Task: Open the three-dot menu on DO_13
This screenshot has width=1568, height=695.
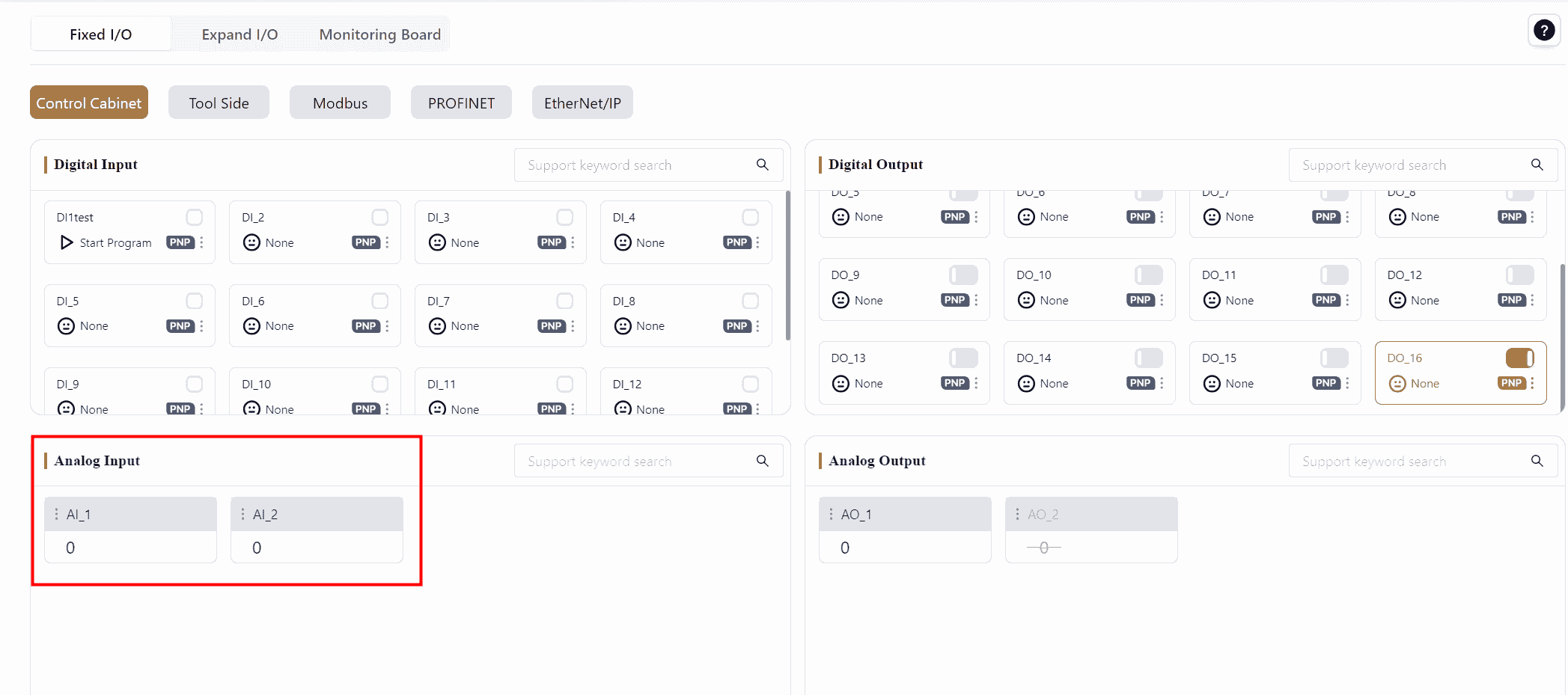Action: pyautogui.click(x=976, y=383)
